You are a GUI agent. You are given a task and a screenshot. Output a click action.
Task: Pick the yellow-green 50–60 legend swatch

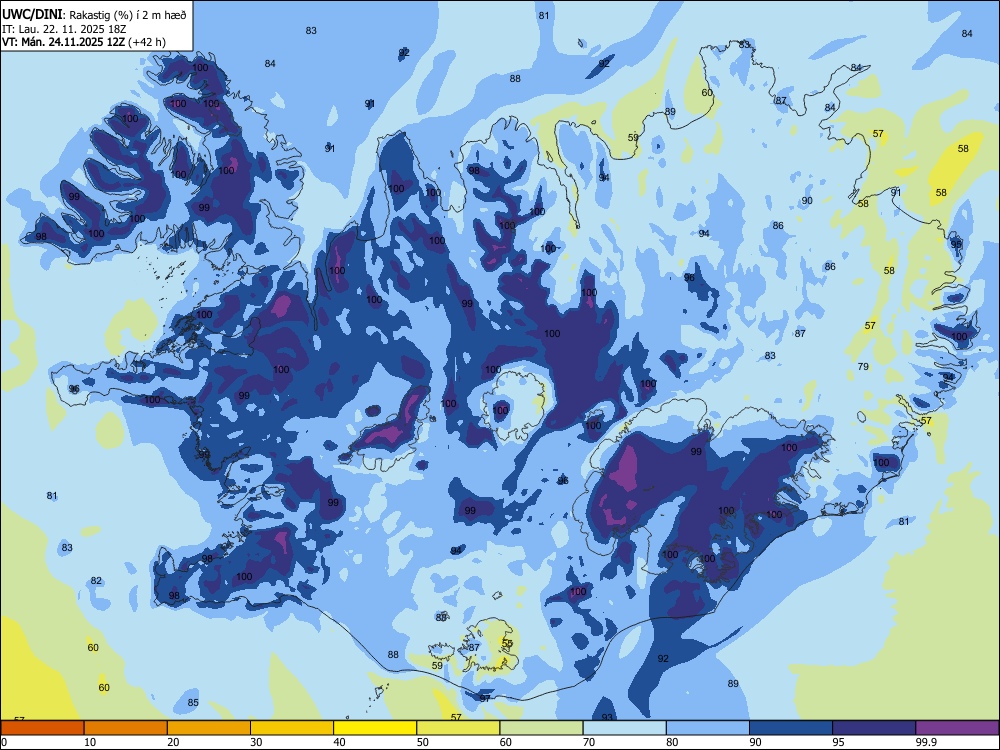coord(458,728)
